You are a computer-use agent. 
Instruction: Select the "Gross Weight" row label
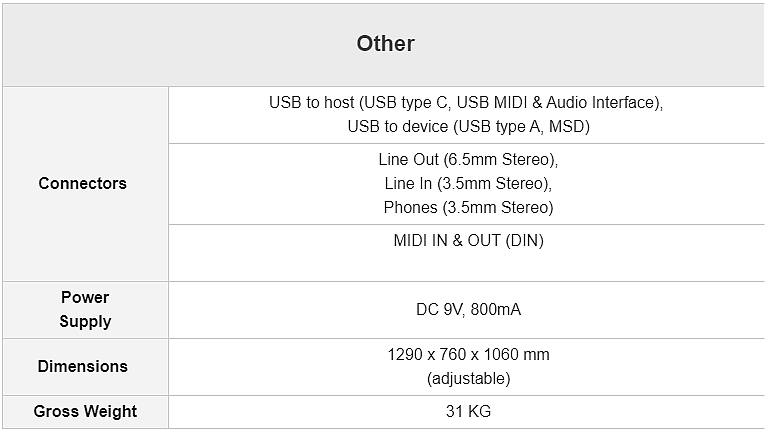coord(85,412)
